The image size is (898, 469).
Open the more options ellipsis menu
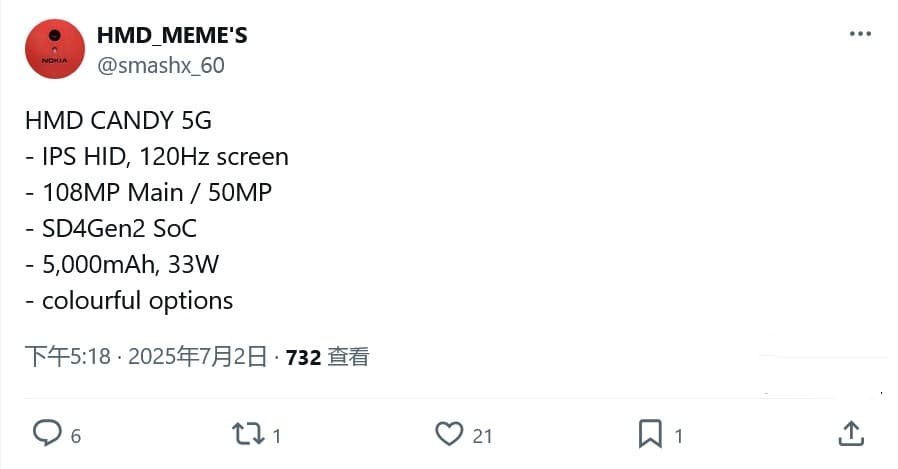point(859,34)
